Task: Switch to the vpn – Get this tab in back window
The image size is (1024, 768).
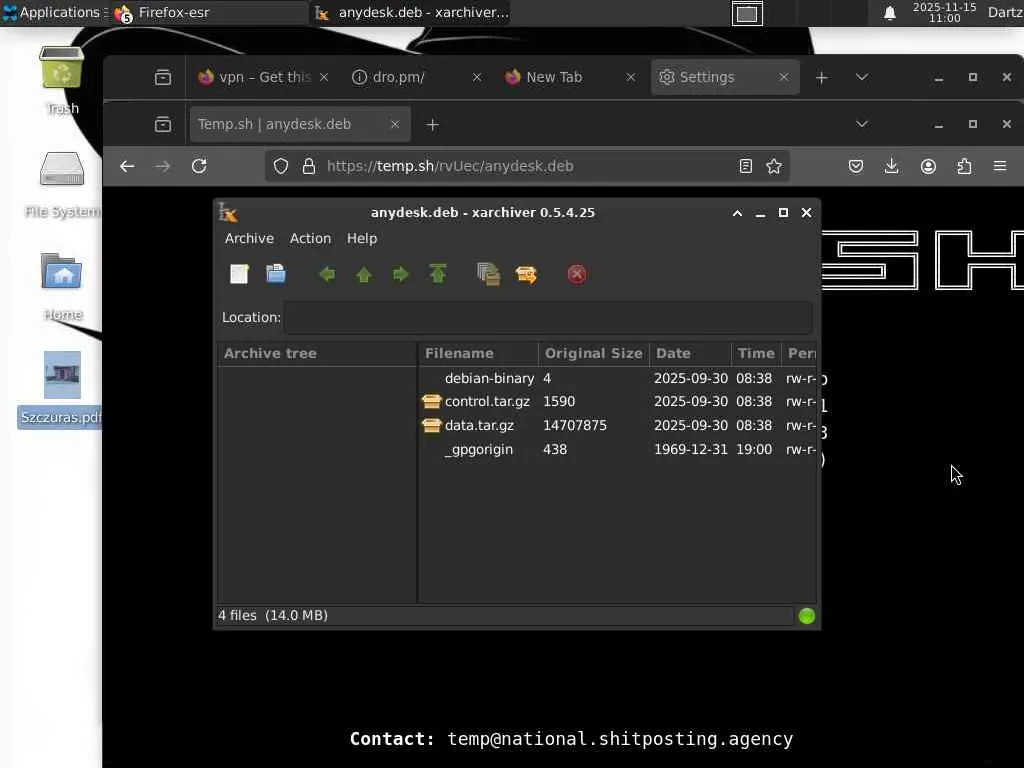Action: [x=262, y=77]
